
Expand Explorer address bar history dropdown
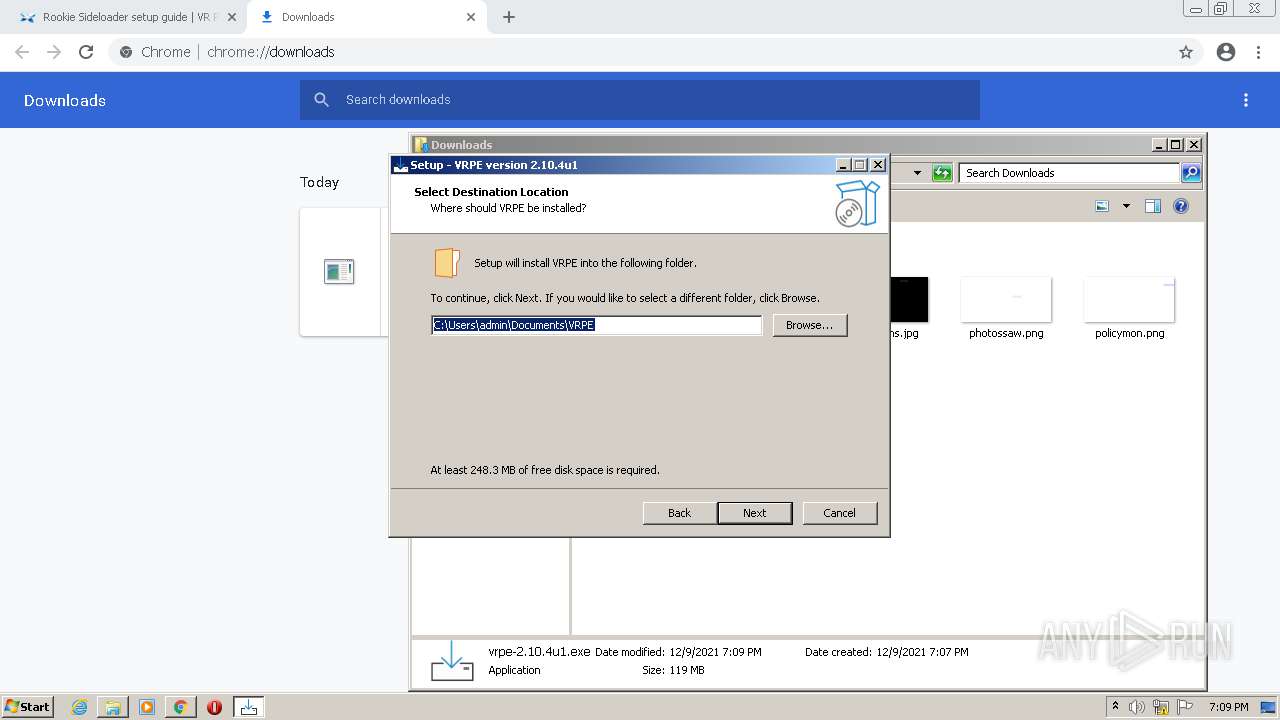(917, 173)
